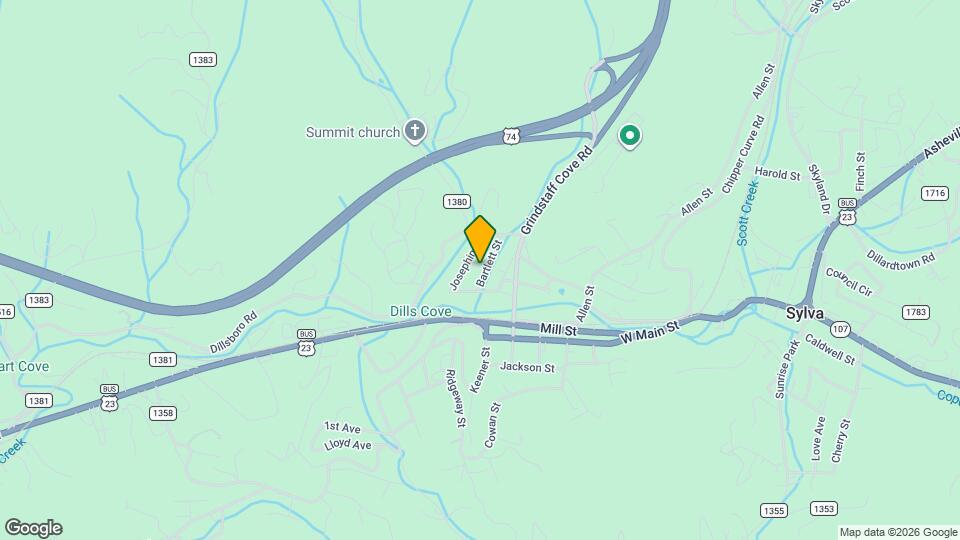Image resolution: width=960 pixels, height=540 pixels.
Task: Open the Google logo link
Action: tap(34, 528)
